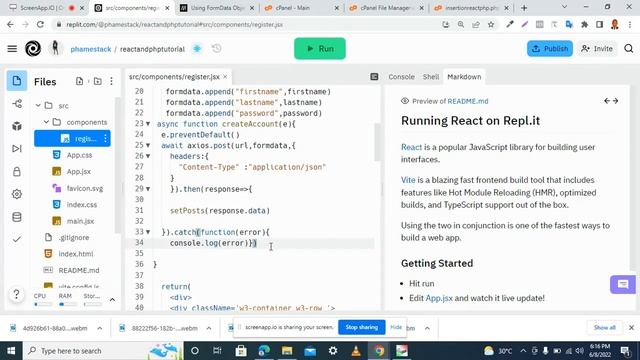Add a new folder in Files panel
The image size is (640, 360).
[98, 81]
